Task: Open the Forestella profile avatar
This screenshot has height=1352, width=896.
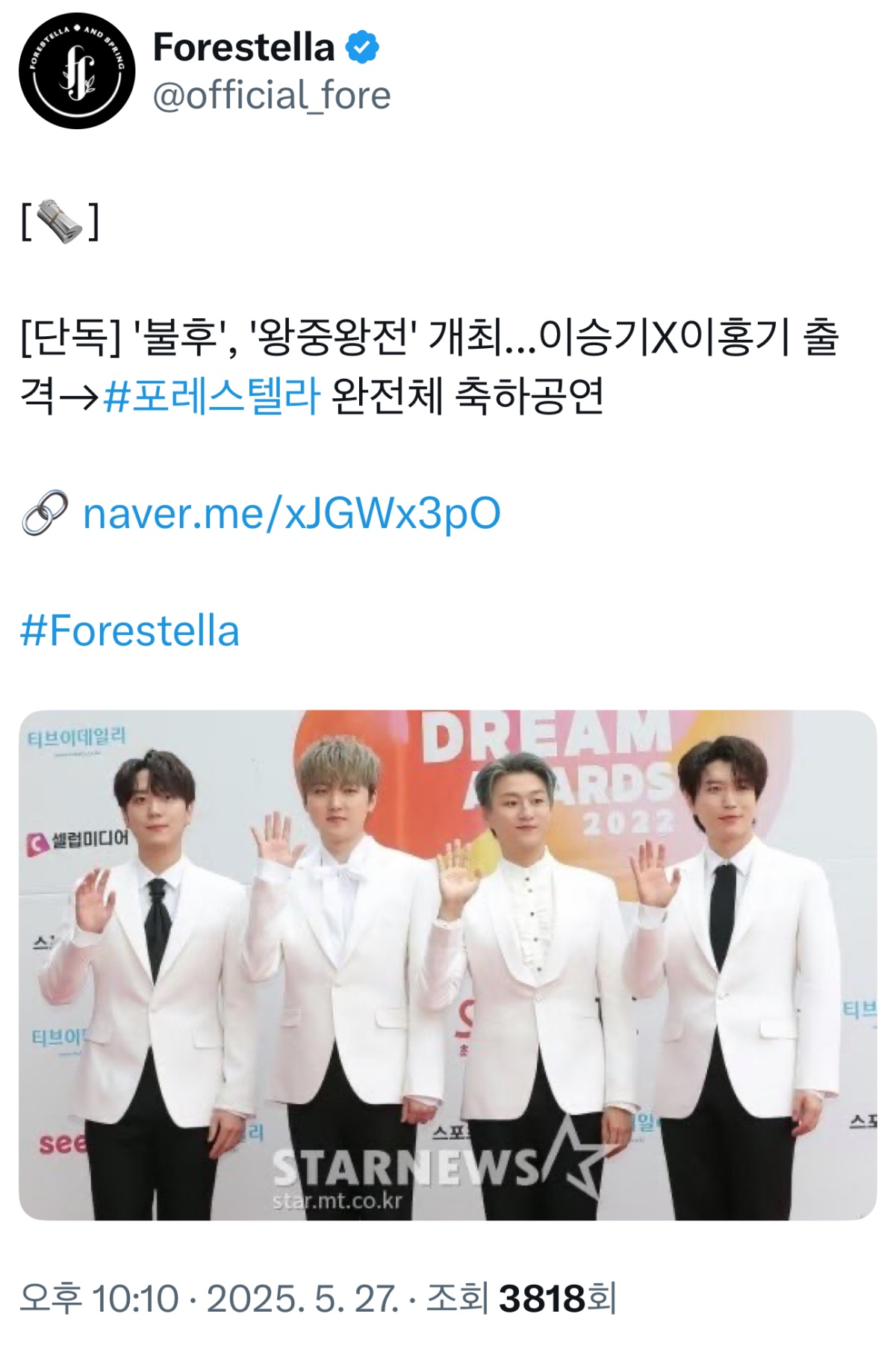Action: coord(77,71)
